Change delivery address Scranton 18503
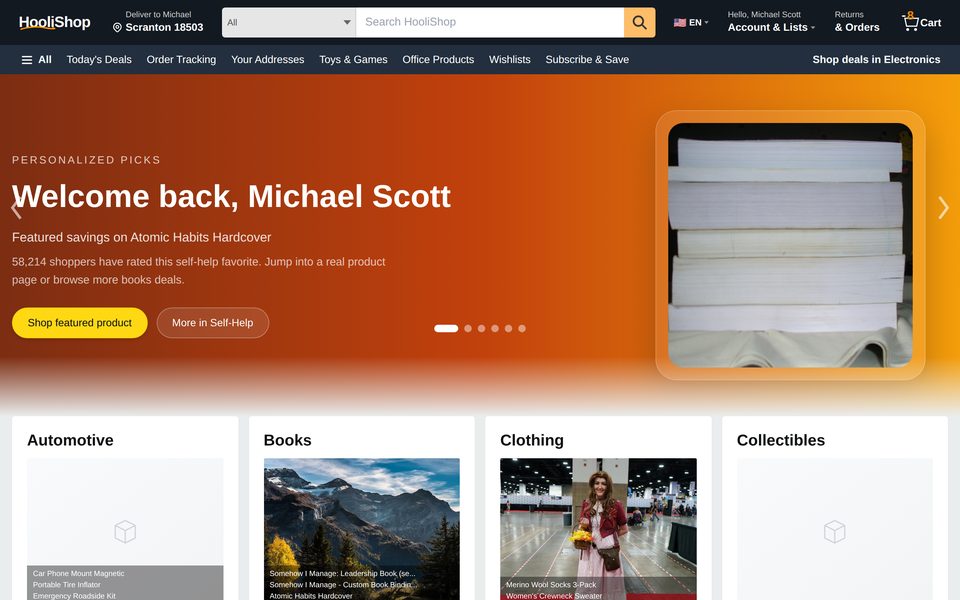This screenshot has height=600, width=960. coord(158,22)
